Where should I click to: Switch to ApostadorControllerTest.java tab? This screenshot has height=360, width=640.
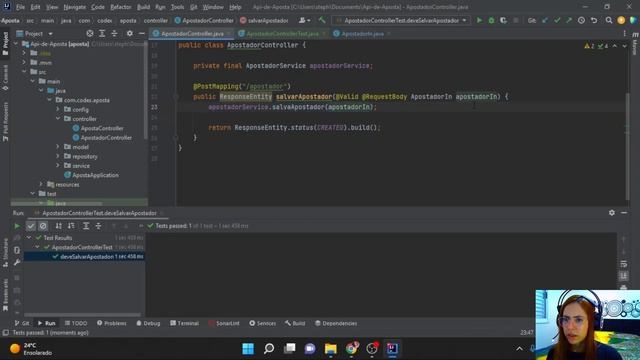(x=282, y=33)
